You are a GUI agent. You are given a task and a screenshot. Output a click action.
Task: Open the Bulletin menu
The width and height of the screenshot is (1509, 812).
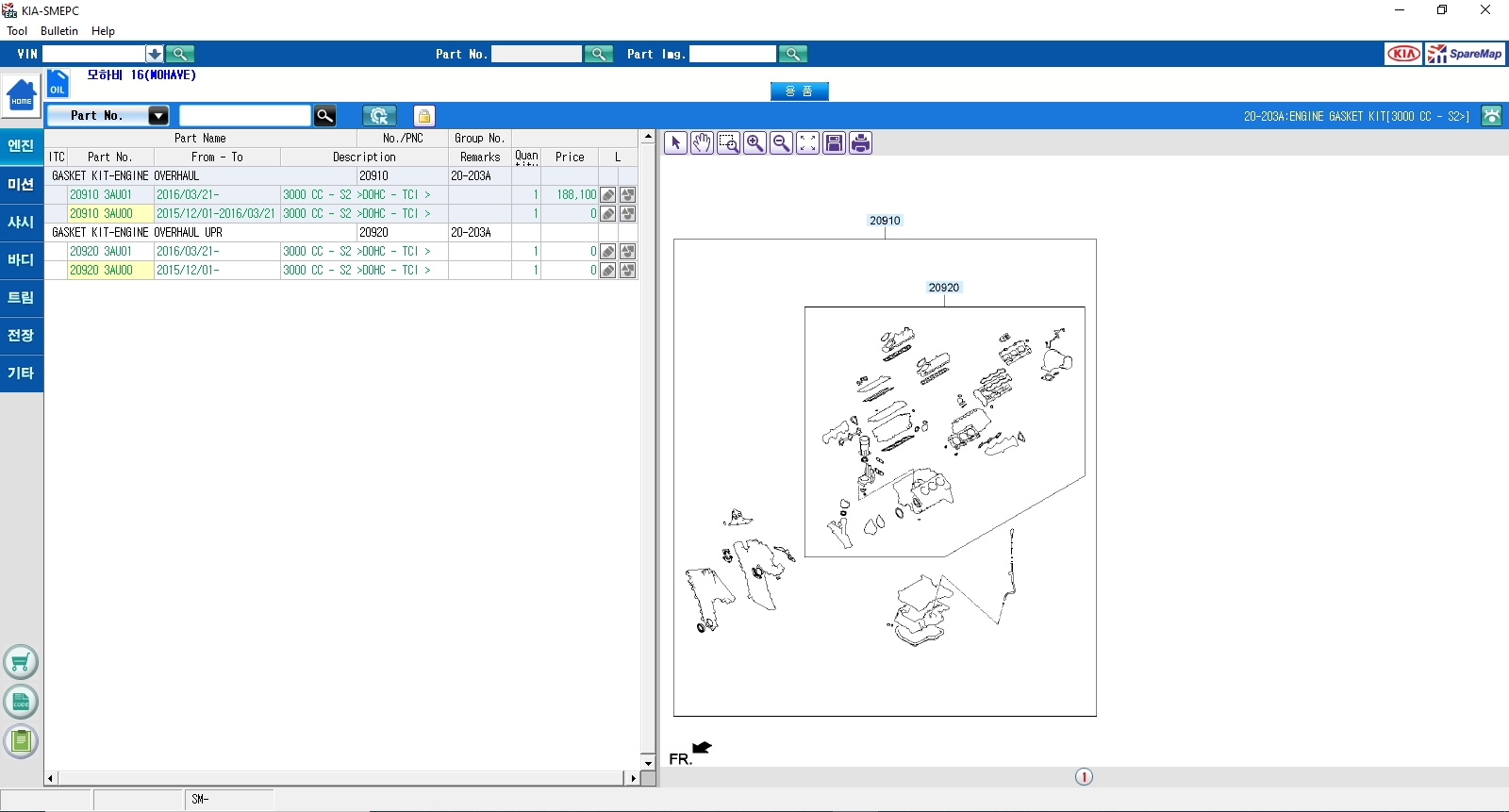coord(59,31)
